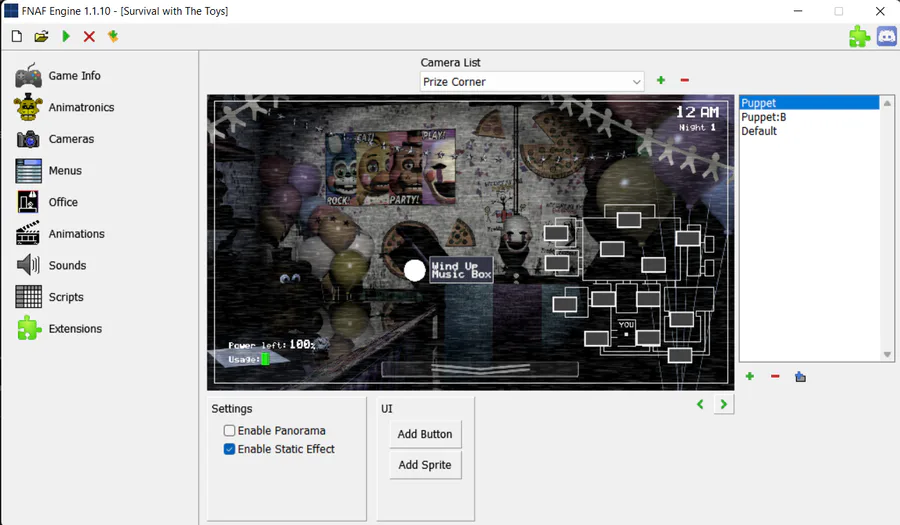The image size is (900, 525).
Task: Click the green right arrow below preview
Action: coord(724,405)
